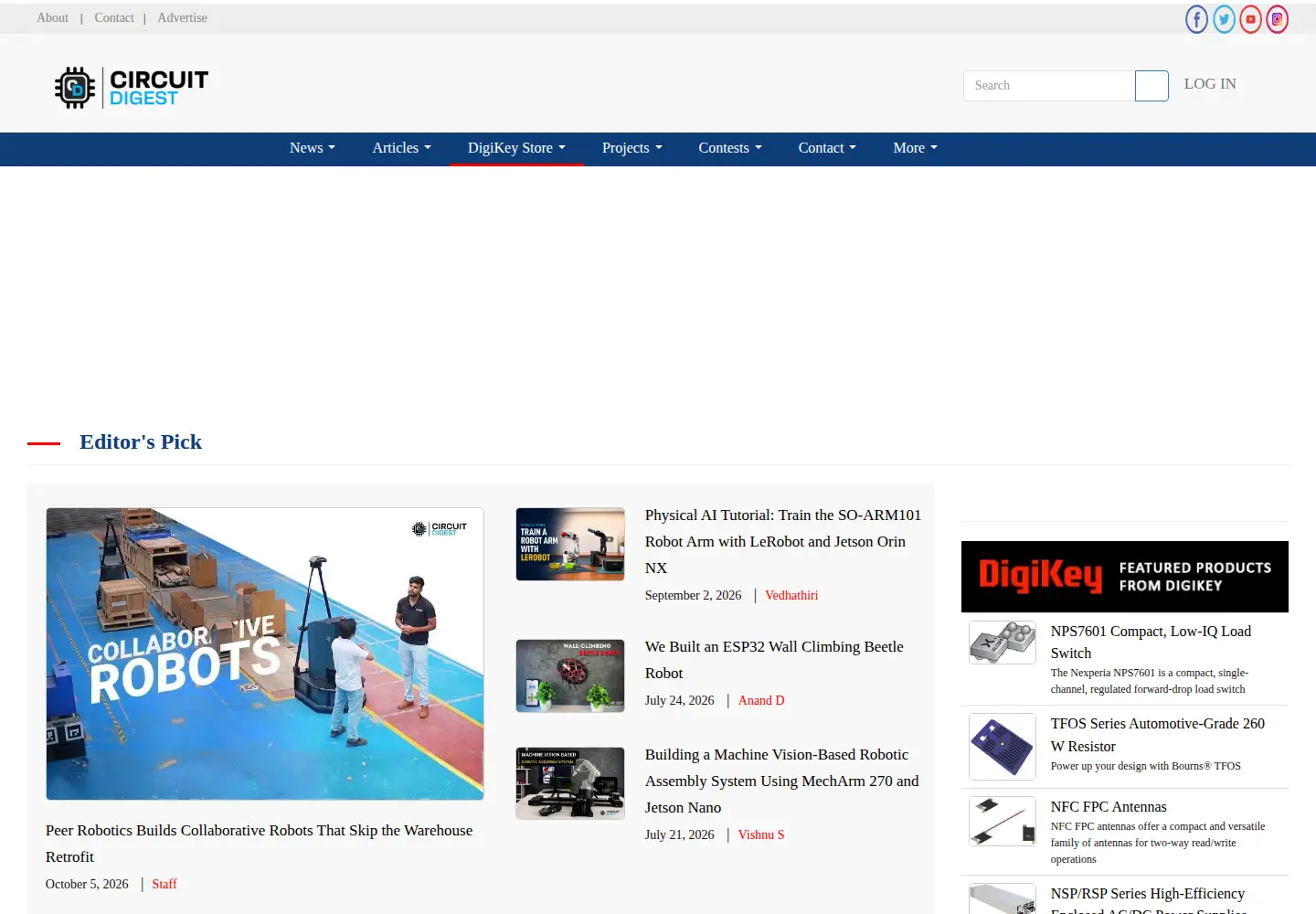Open Circuit Digest Facebook page icon
The image size is (1316, 914).
[1196, 19]
